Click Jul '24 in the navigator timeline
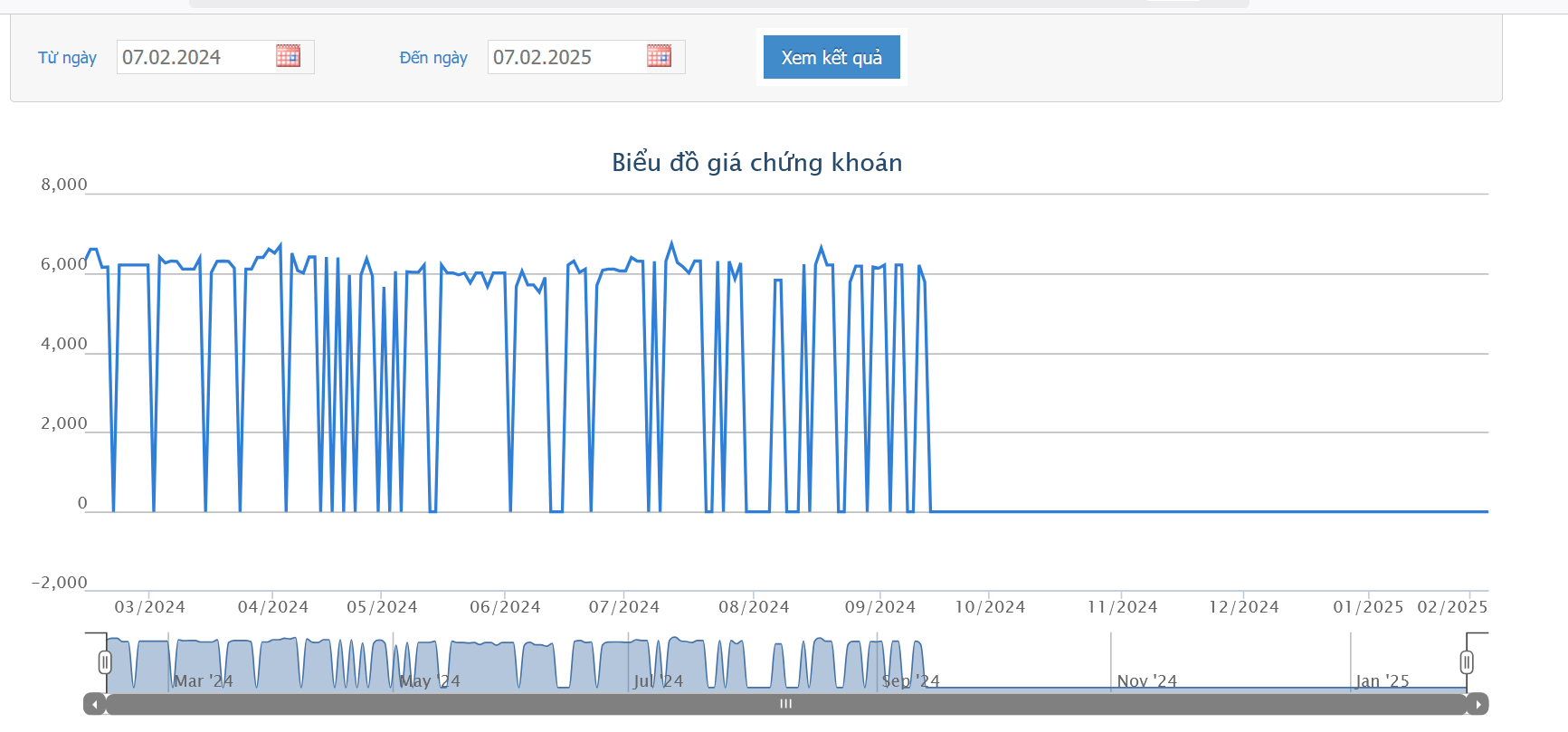Screen dimensions: 1568x732 658,681
